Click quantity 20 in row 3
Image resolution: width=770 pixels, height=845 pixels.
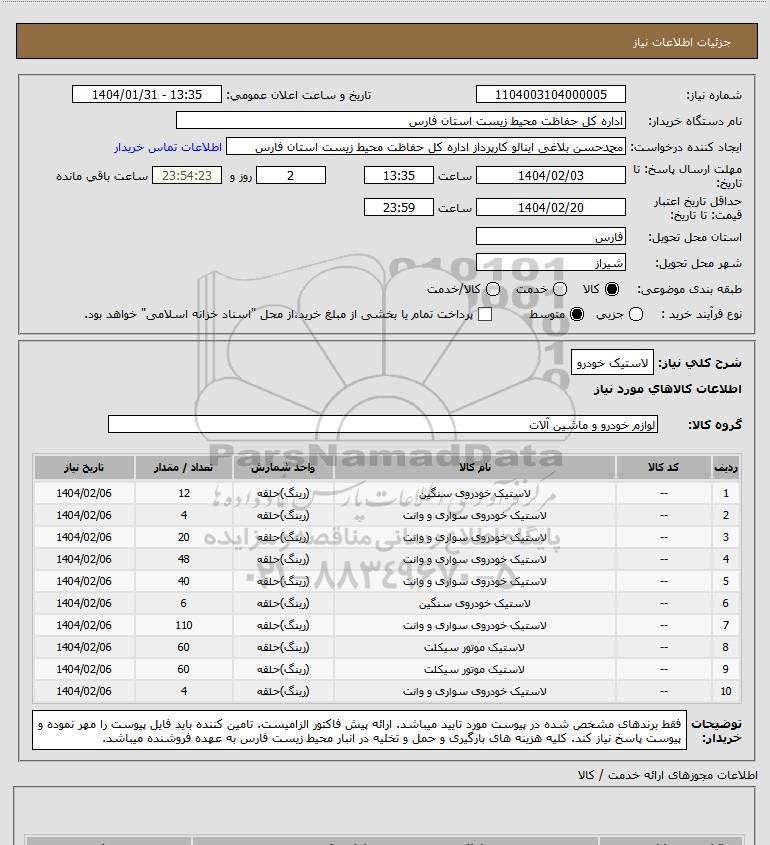point(183,537)
